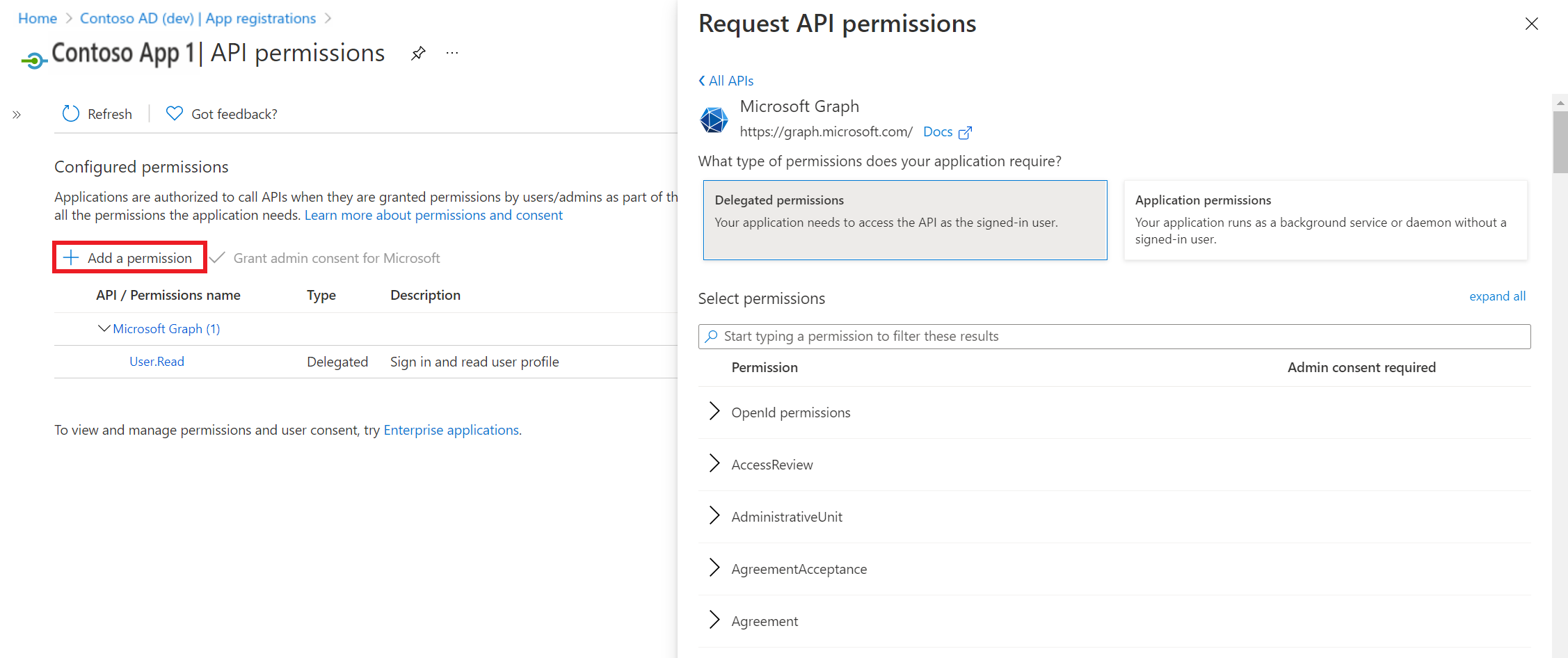Click the Got feedback heart icon
The width and height of the screenshot is (1568, 658).
175,113
